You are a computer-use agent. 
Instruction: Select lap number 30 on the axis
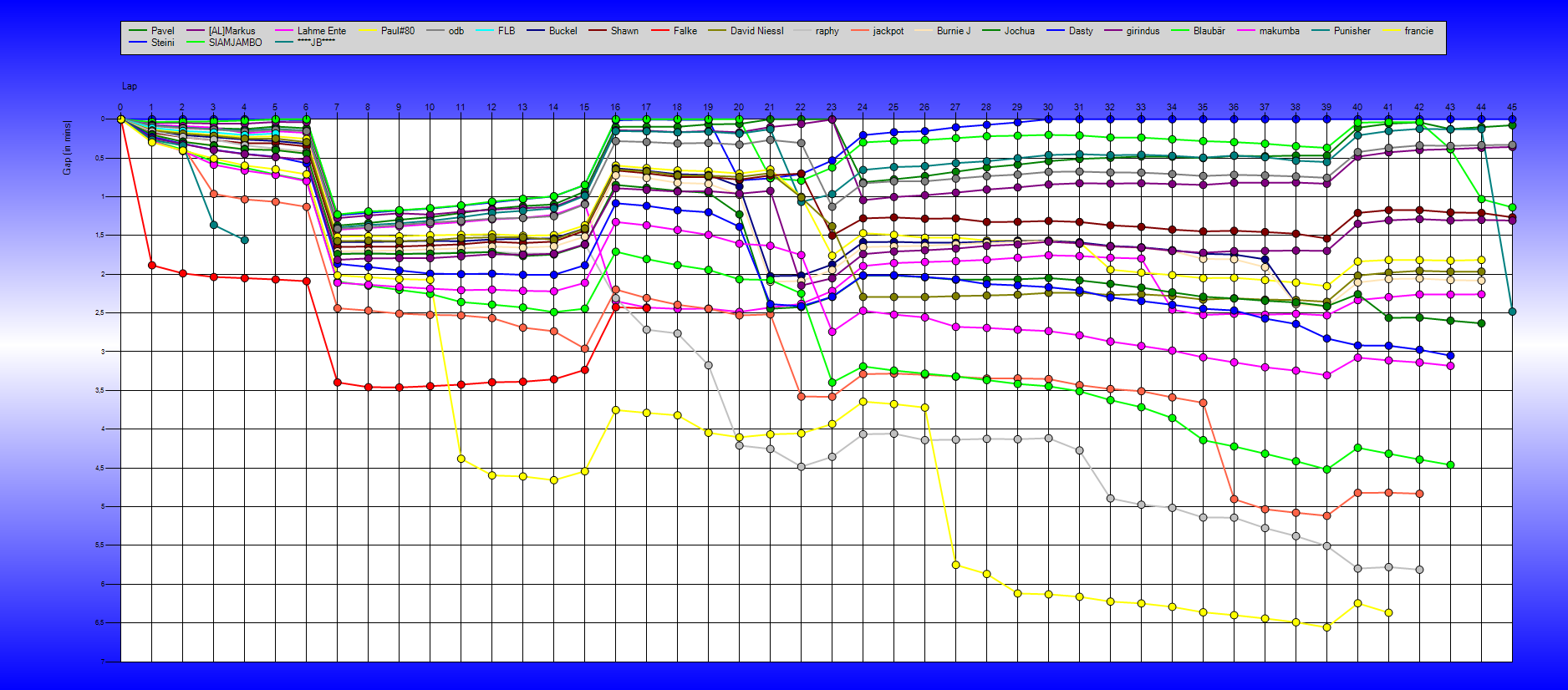[1048, 107]
